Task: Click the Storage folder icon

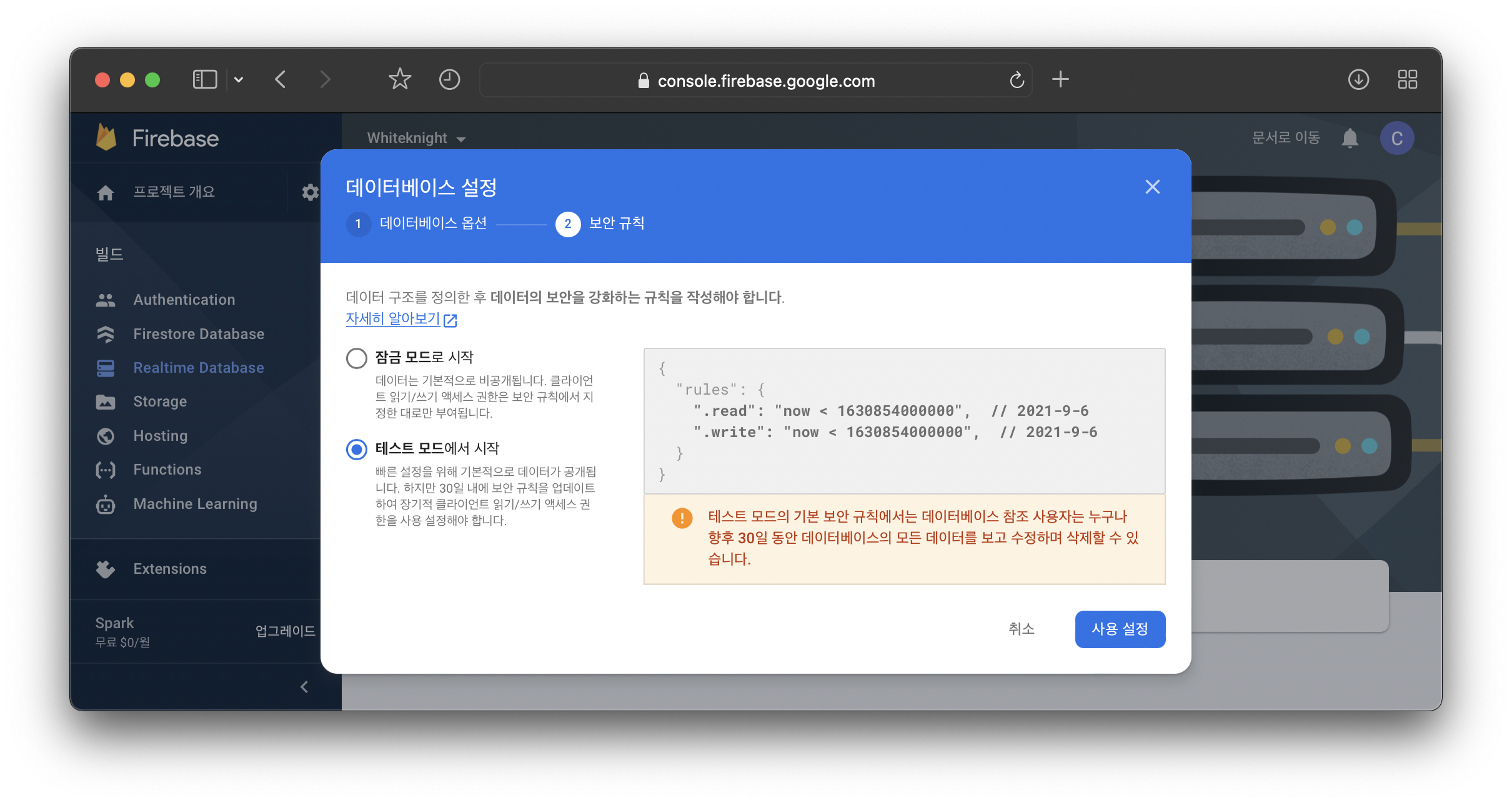Action: tap(106, 401)
